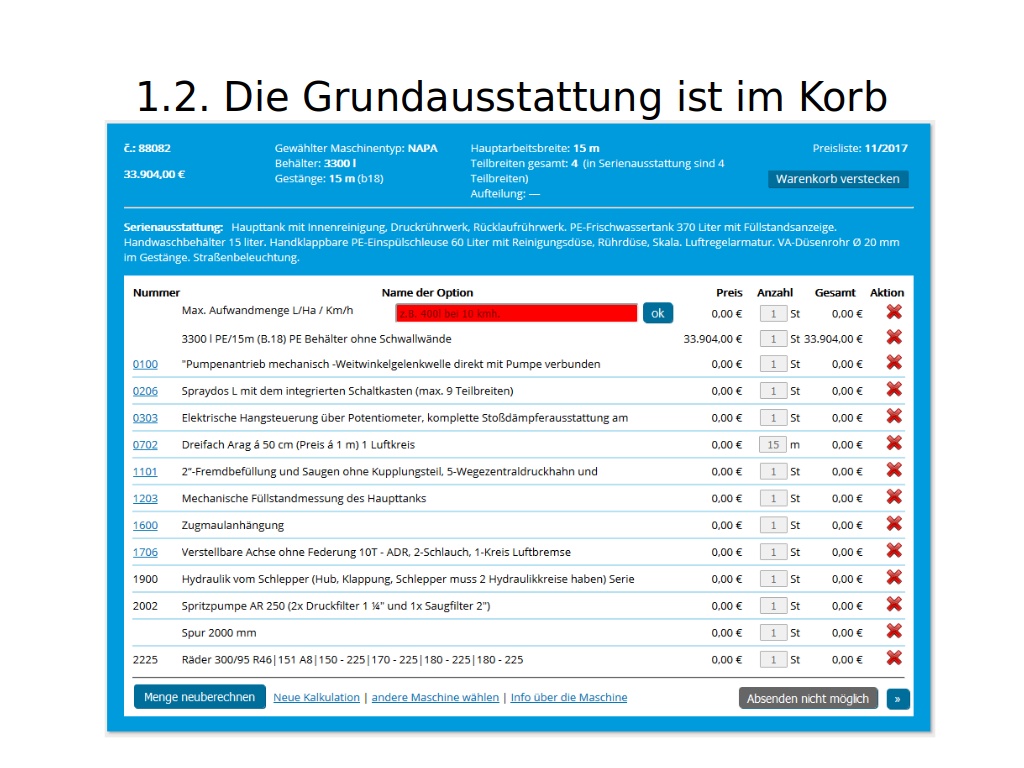Open option number 0100 link
This screenshot has height=768, width=1024.
[145, 364]
